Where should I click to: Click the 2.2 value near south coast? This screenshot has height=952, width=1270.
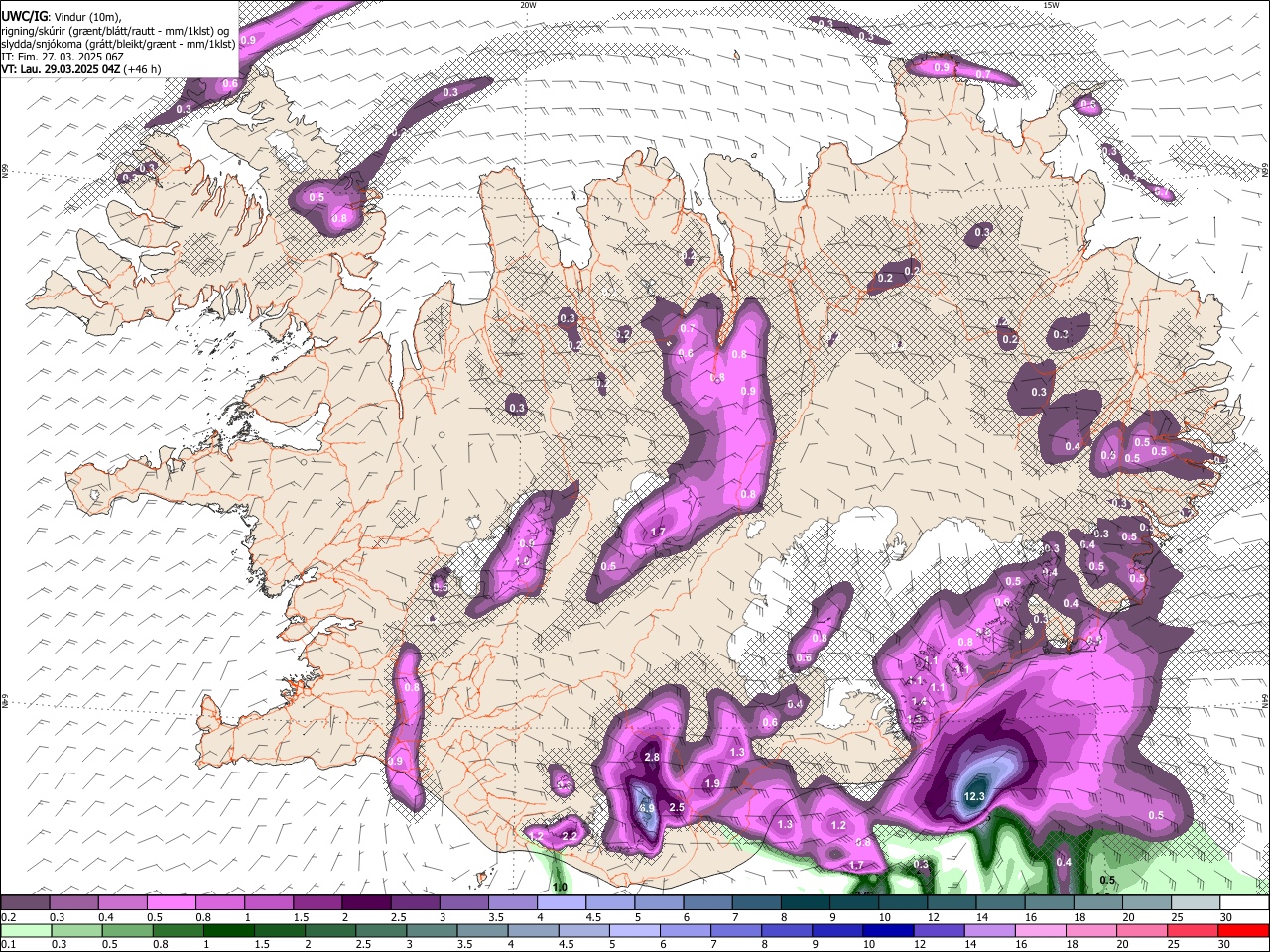click(x=570, y=836)
